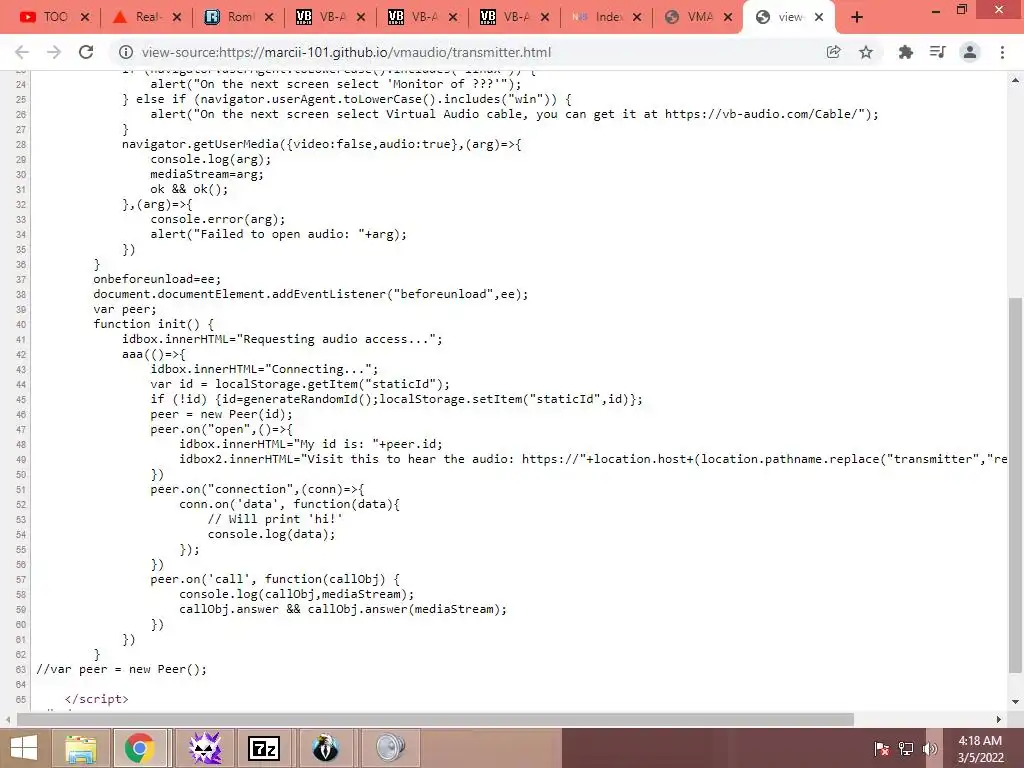Viewport: 1024px width, 768px height.
Task: Click the line 'function init() {'
Action: [x=153, y=324]
